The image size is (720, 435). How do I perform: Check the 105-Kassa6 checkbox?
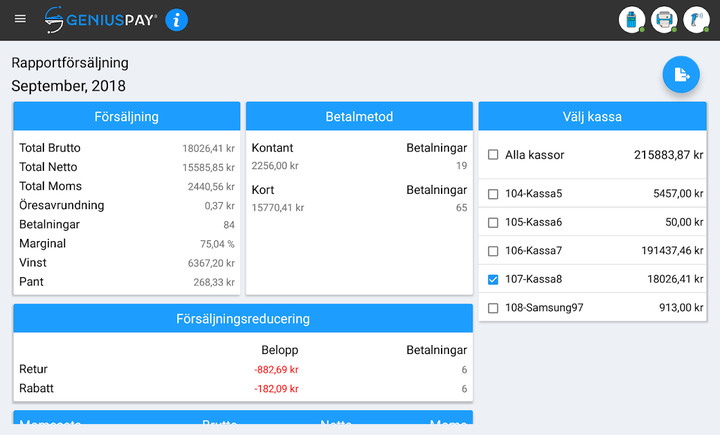tap(493, 222)
